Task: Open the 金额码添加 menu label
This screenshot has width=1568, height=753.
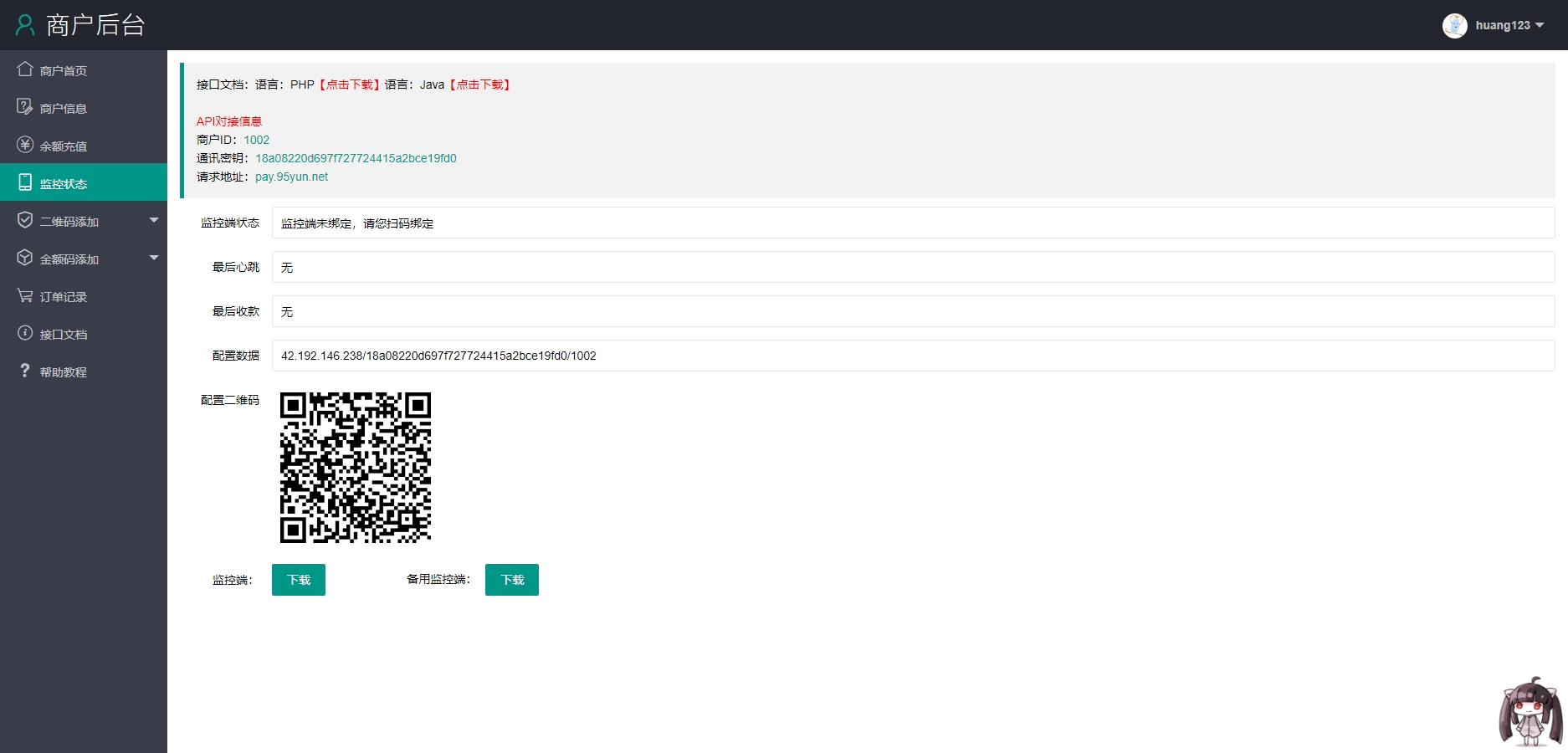Action: [69, 259]
